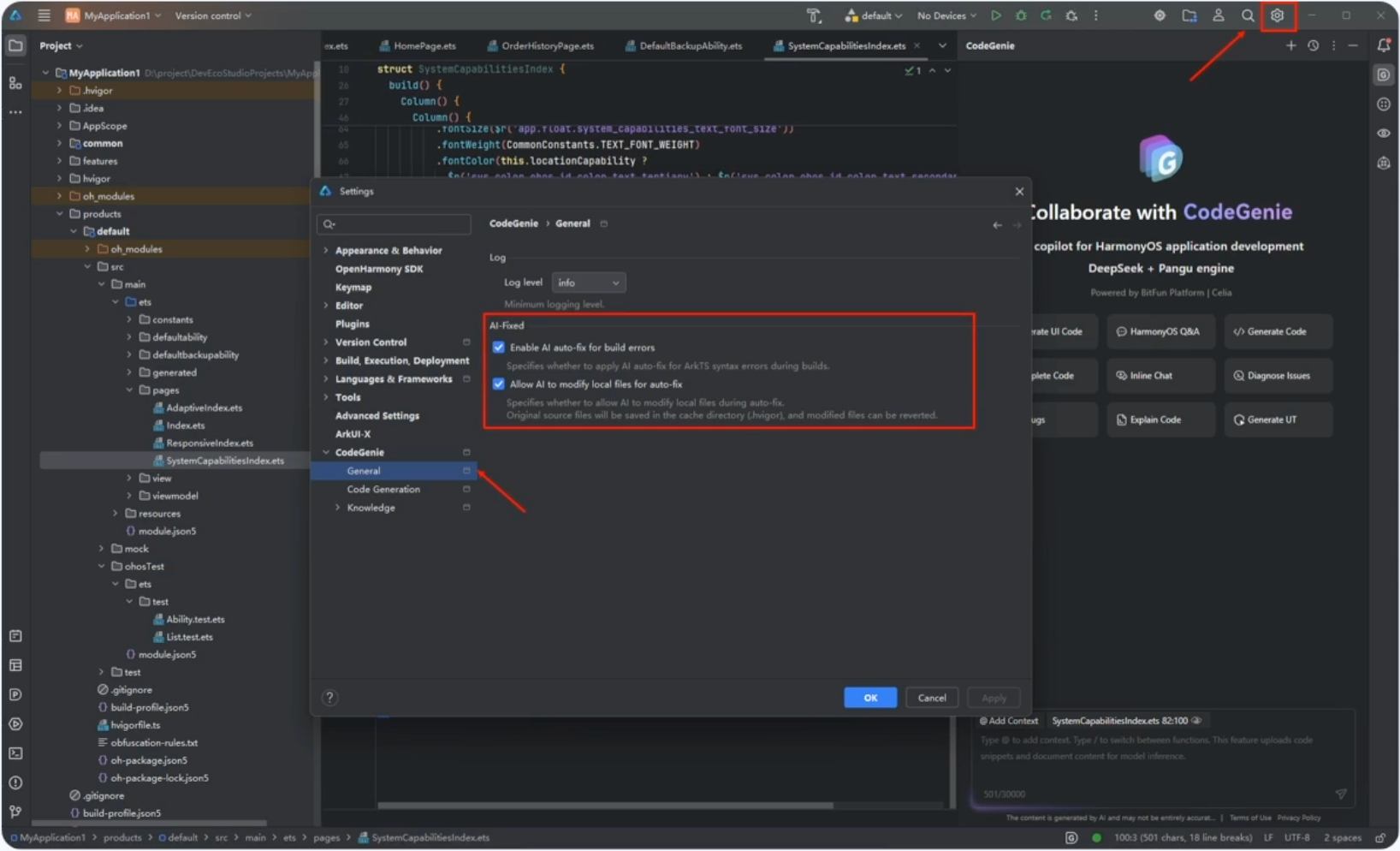Switch to the OrderHistoryPage.ets tab

click(x=540, y=46)
